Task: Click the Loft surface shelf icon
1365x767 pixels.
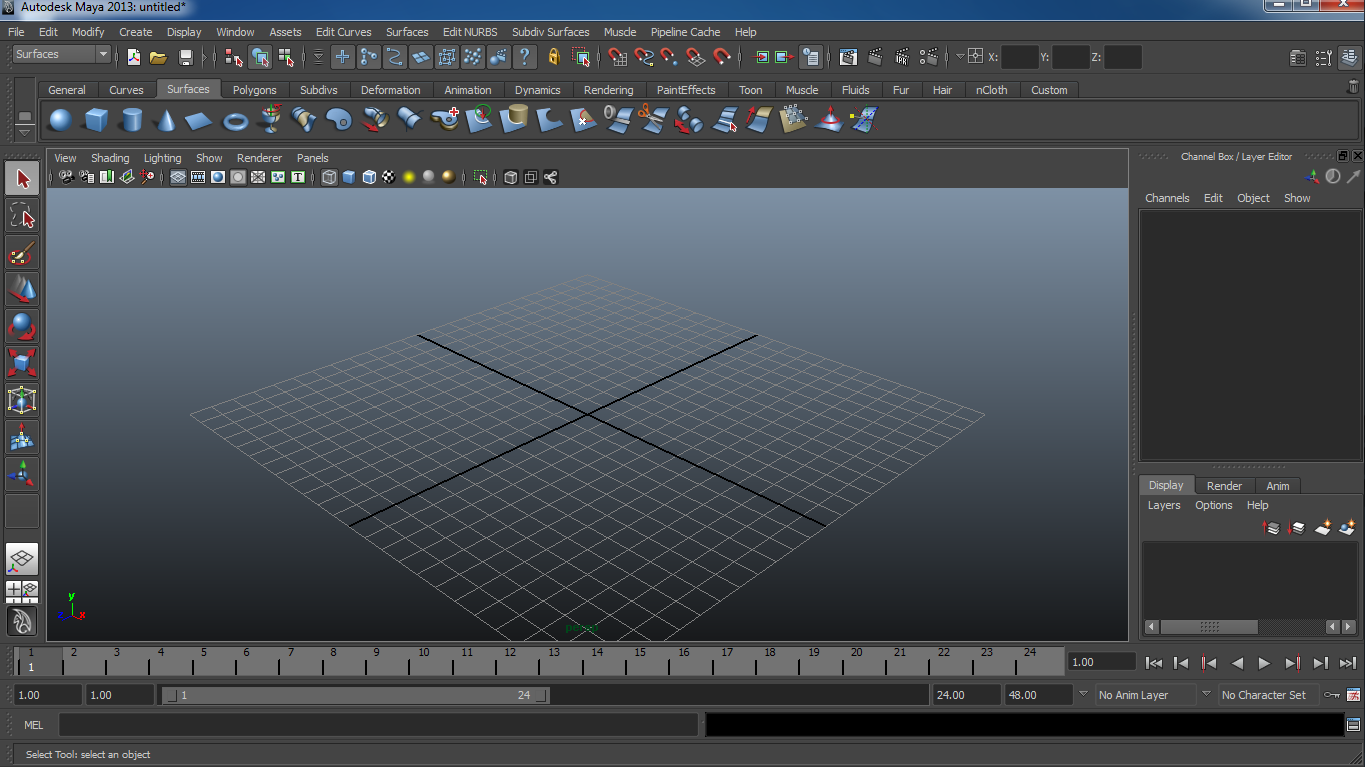Action: [x=305, y=120]
